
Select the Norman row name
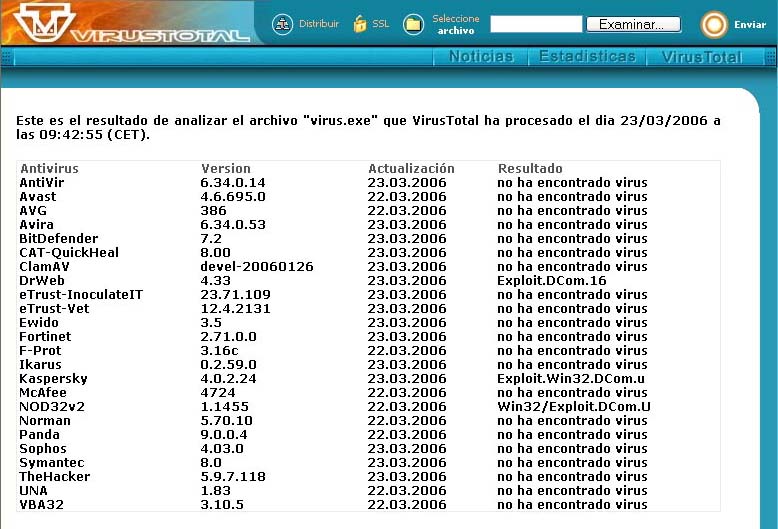pos(45,420)
